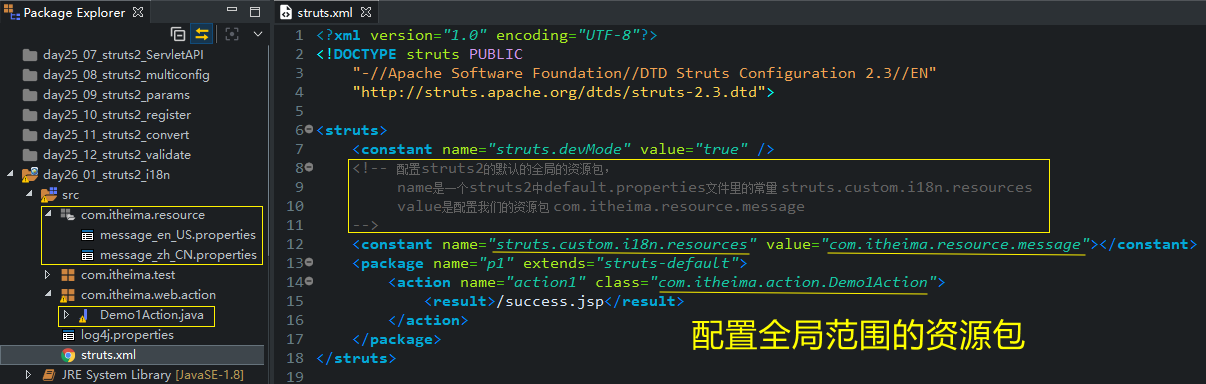Select day25_08_struts2_multiconfig project
Image resolution: width=1206 pixels, height=384 pixels.
(127, 75)
